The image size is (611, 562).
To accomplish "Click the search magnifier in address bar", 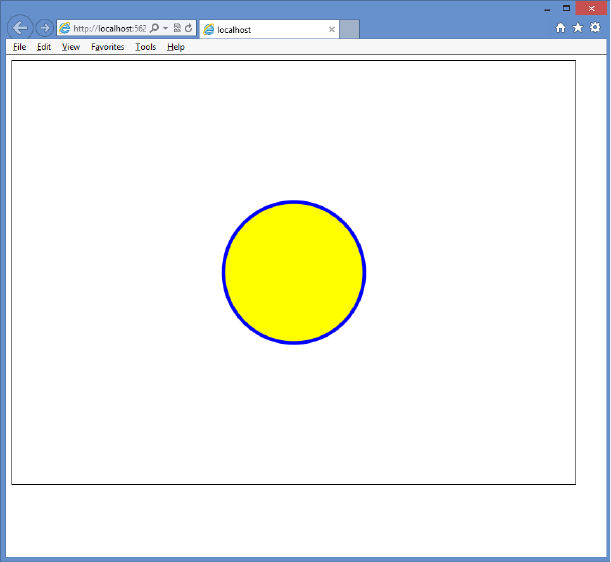I will pos(154,28).
